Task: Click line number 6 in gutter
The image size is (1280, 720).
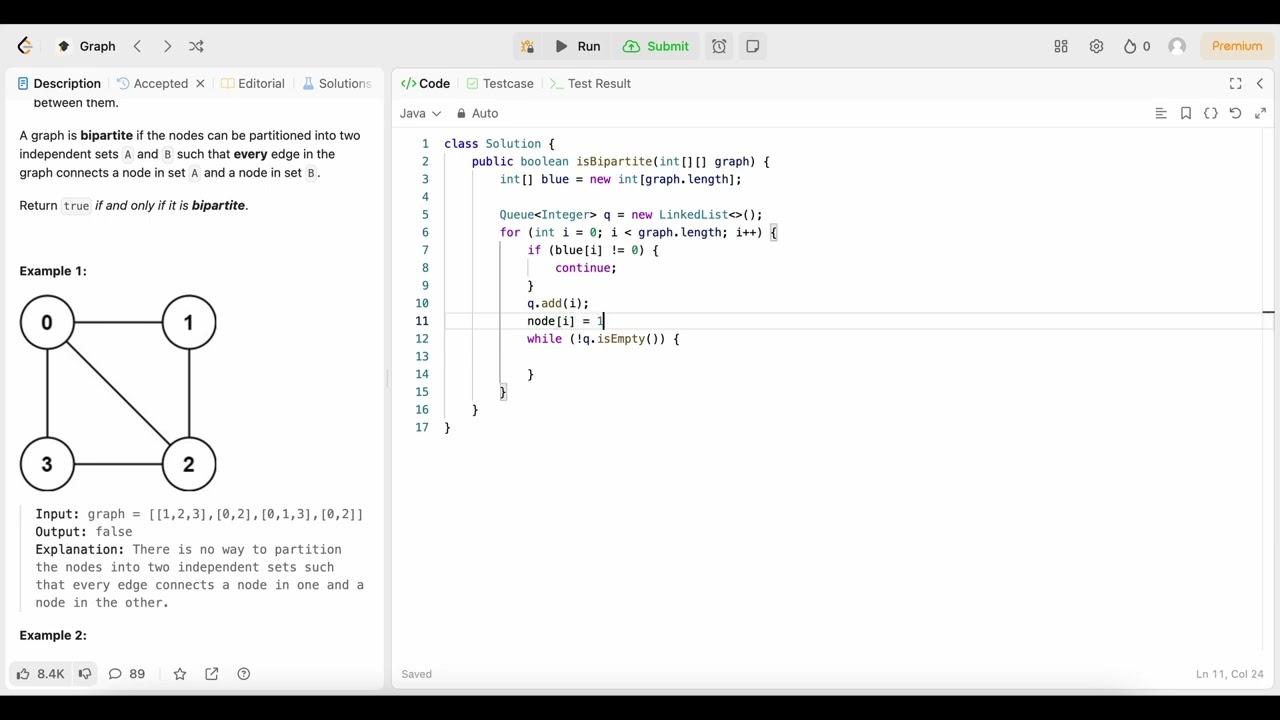Action: point(425,232)
